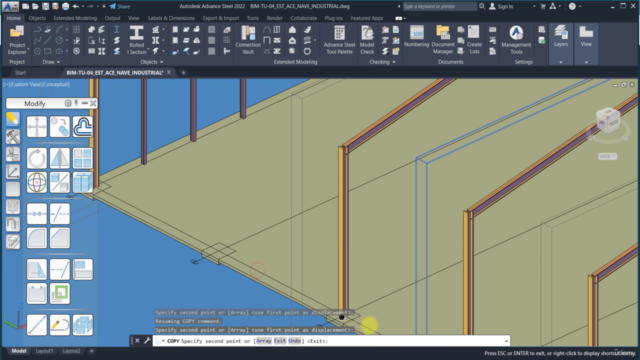Click the palette settings gear icon
Image resolution: width=640 pixels, height=360 pixels.
(68, 103)
